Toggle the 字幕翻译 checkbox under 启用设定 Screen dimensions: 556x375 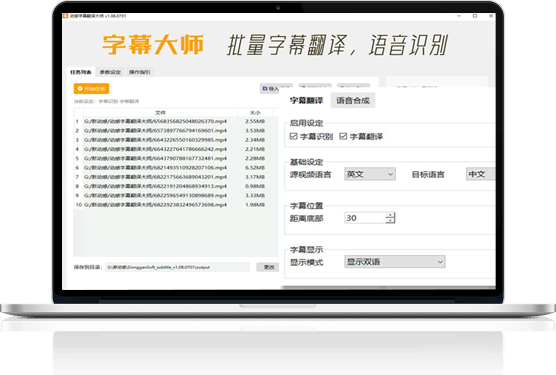343,136
